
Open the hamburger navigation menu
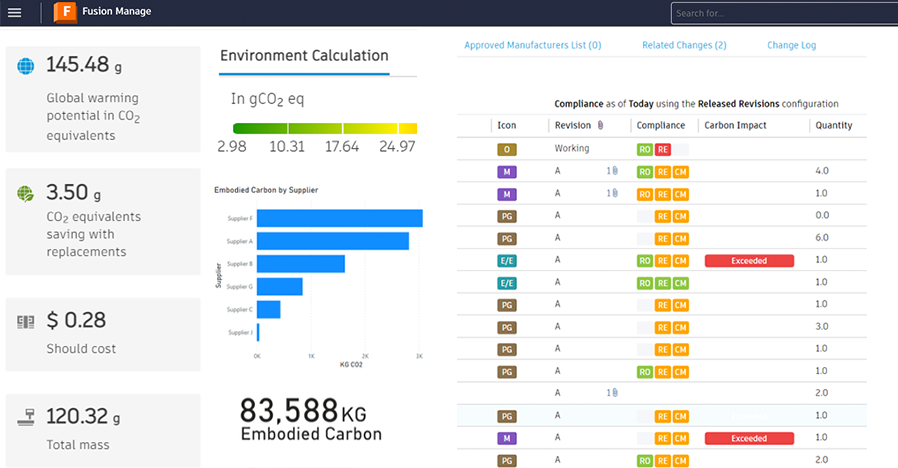[x=14, y=13]
